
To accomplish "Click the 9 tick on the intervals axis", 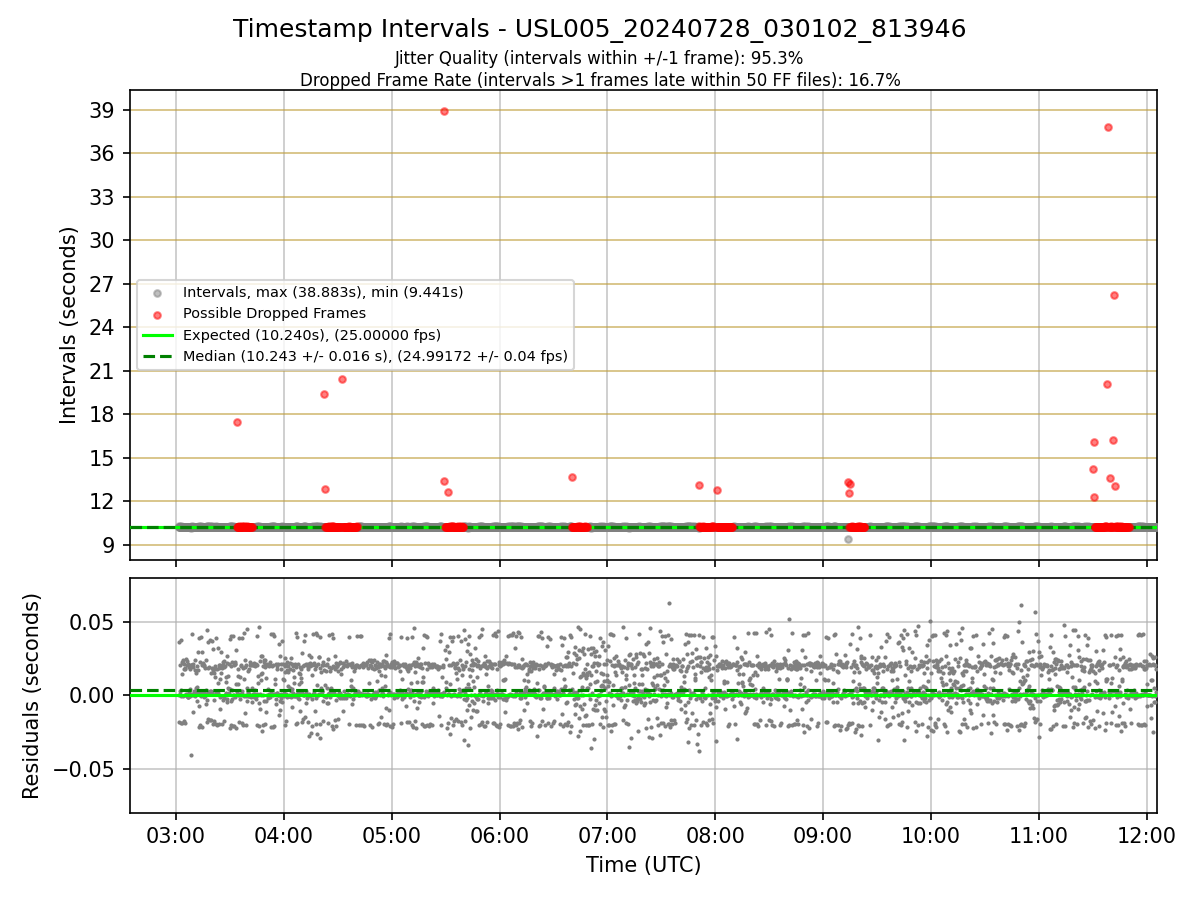I will [109, 545].
